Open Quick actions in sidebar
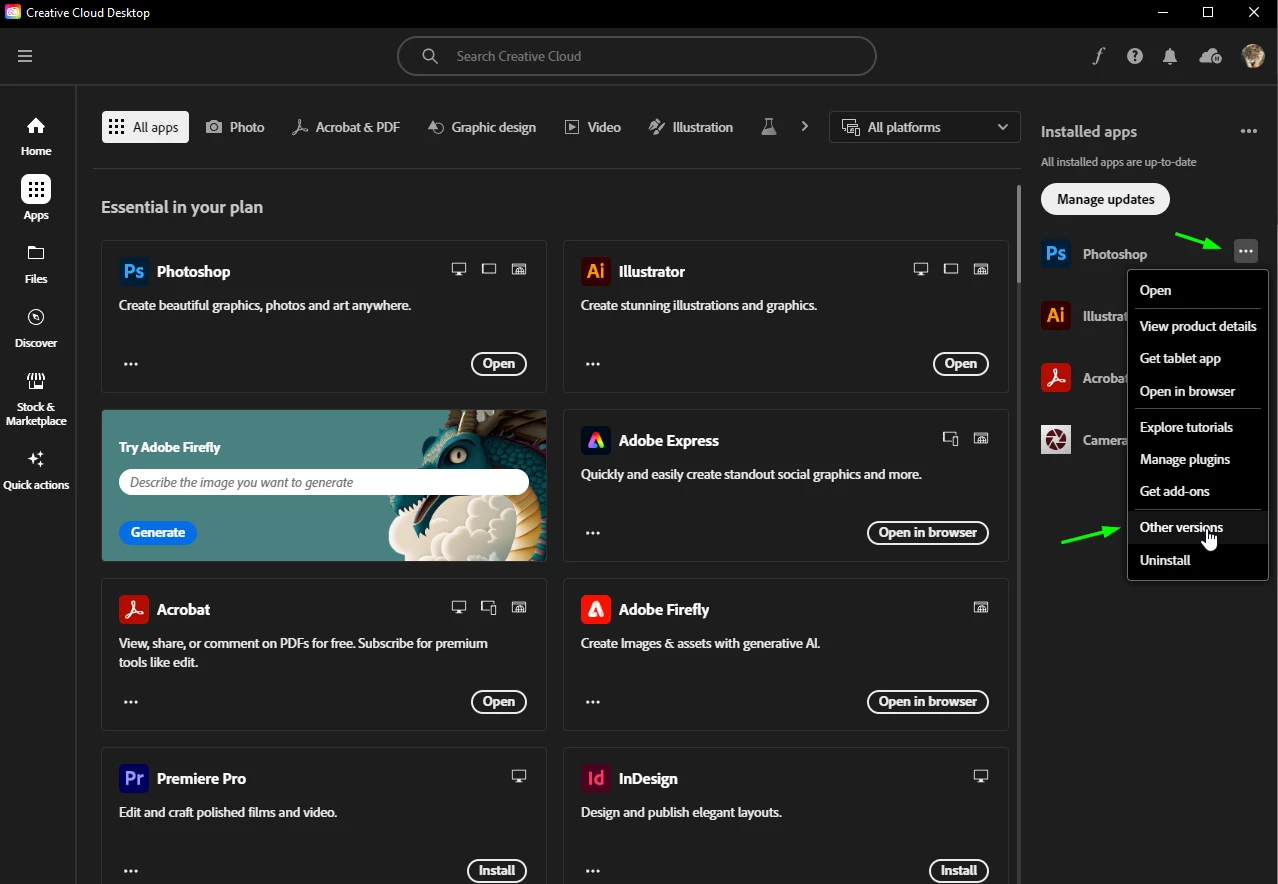Screen dimensions: 1278x884 [36, 470]
